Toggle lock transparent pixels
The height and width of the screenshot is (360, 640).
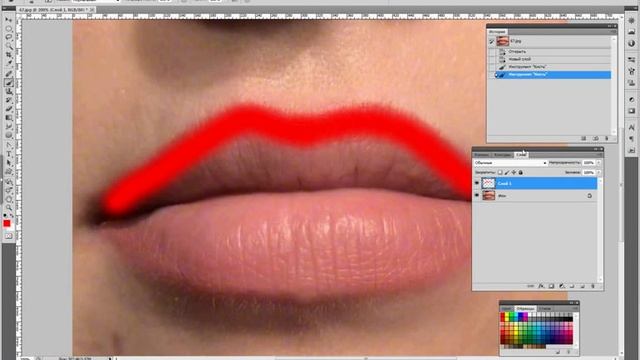500,173
